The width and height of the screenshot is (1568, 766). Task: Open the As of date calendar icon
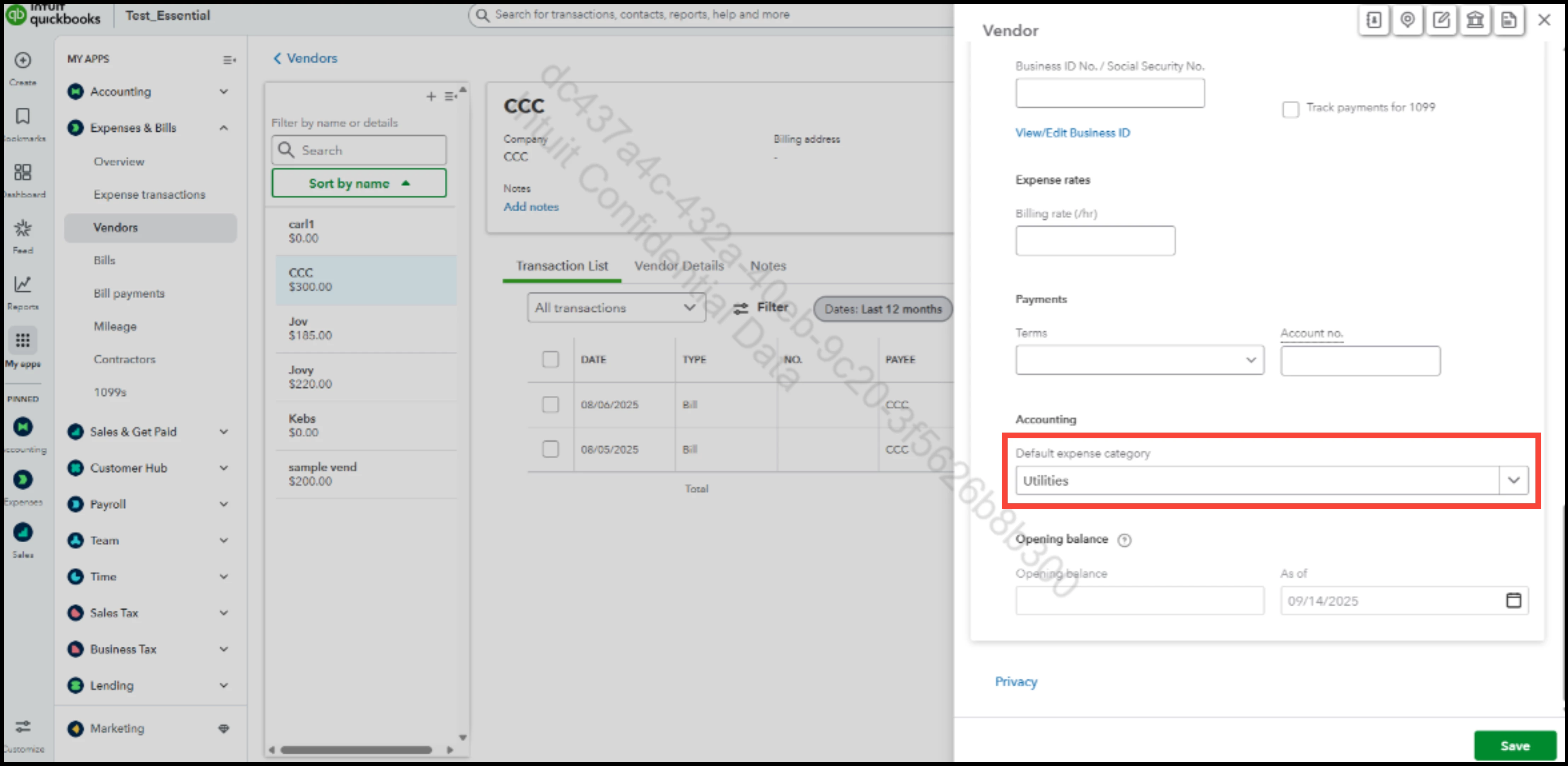1513,600
